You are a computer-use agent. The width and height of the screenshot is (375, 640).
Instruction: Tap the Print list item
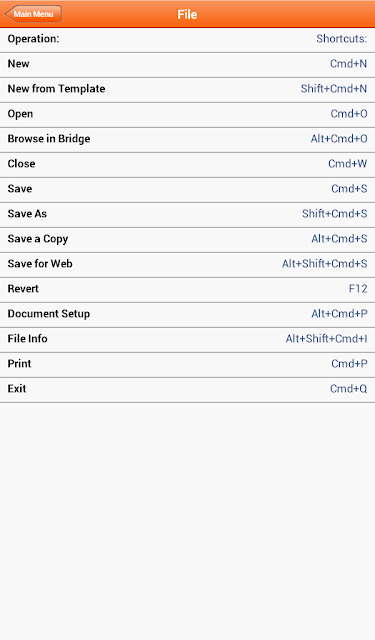[187, 364]
